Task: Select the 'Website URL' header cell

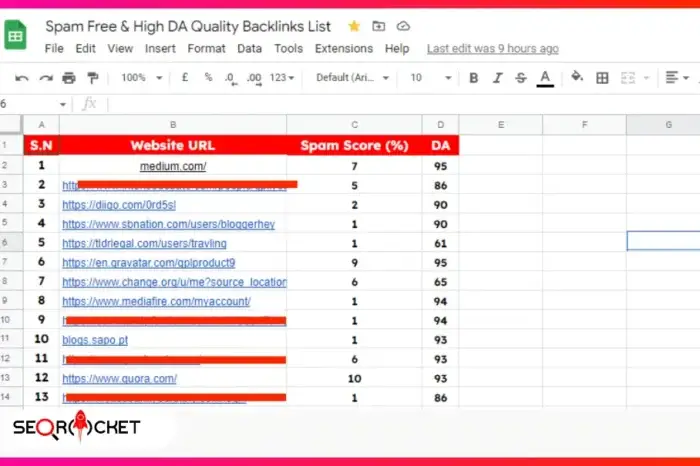Action: point(173,146)
